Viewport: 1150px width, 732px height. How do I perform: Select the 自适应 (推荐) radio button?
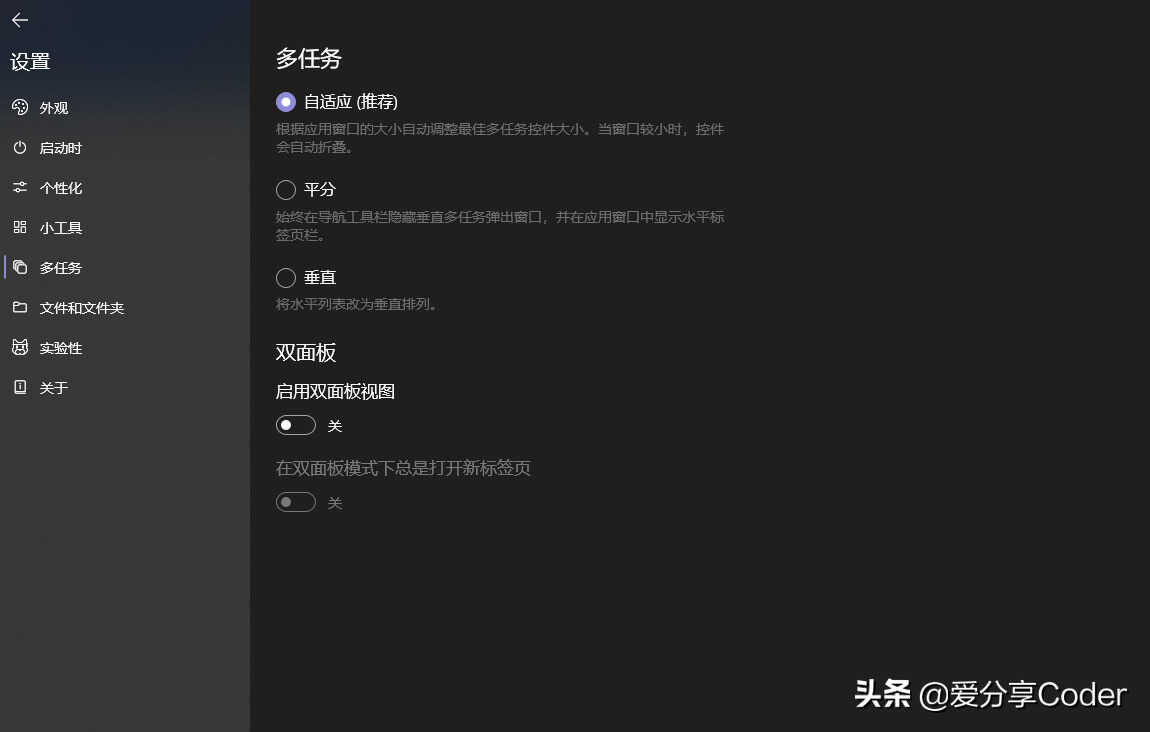pyautogui.click(x=286, y=102)
